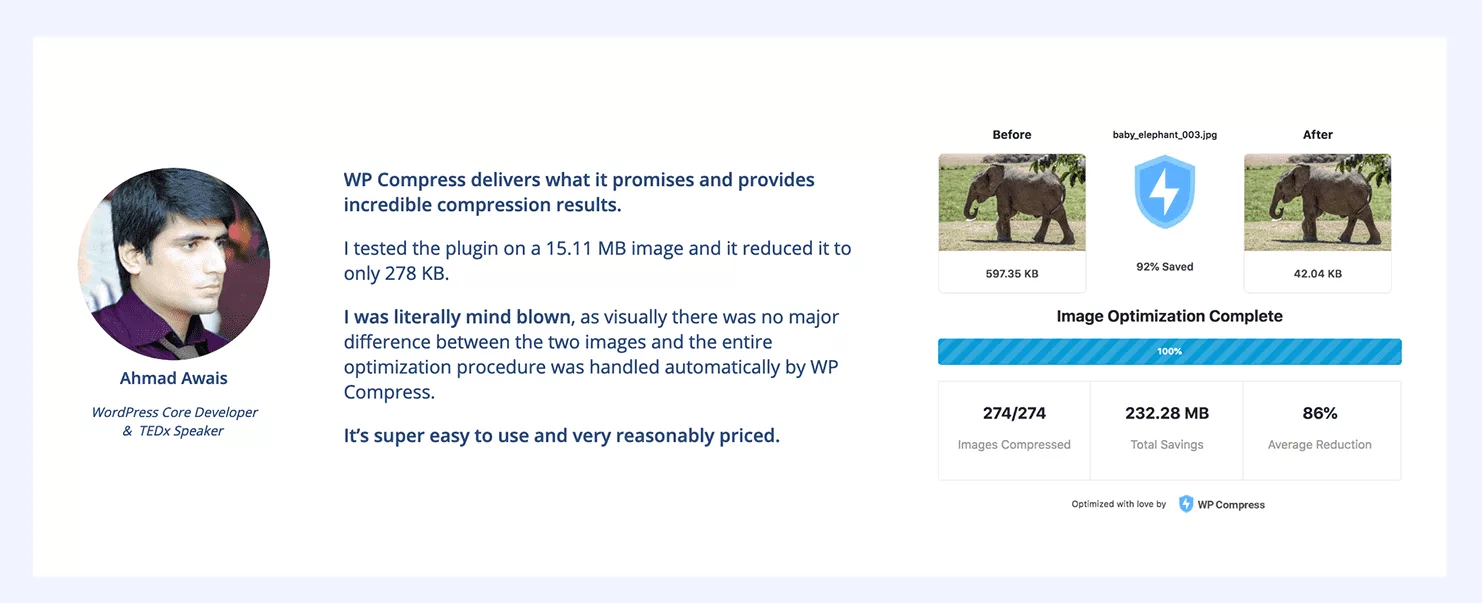Click the 232.28 MB Total Savings box
Viewport: 1482px width, 603px height.
click(1167, 430)
